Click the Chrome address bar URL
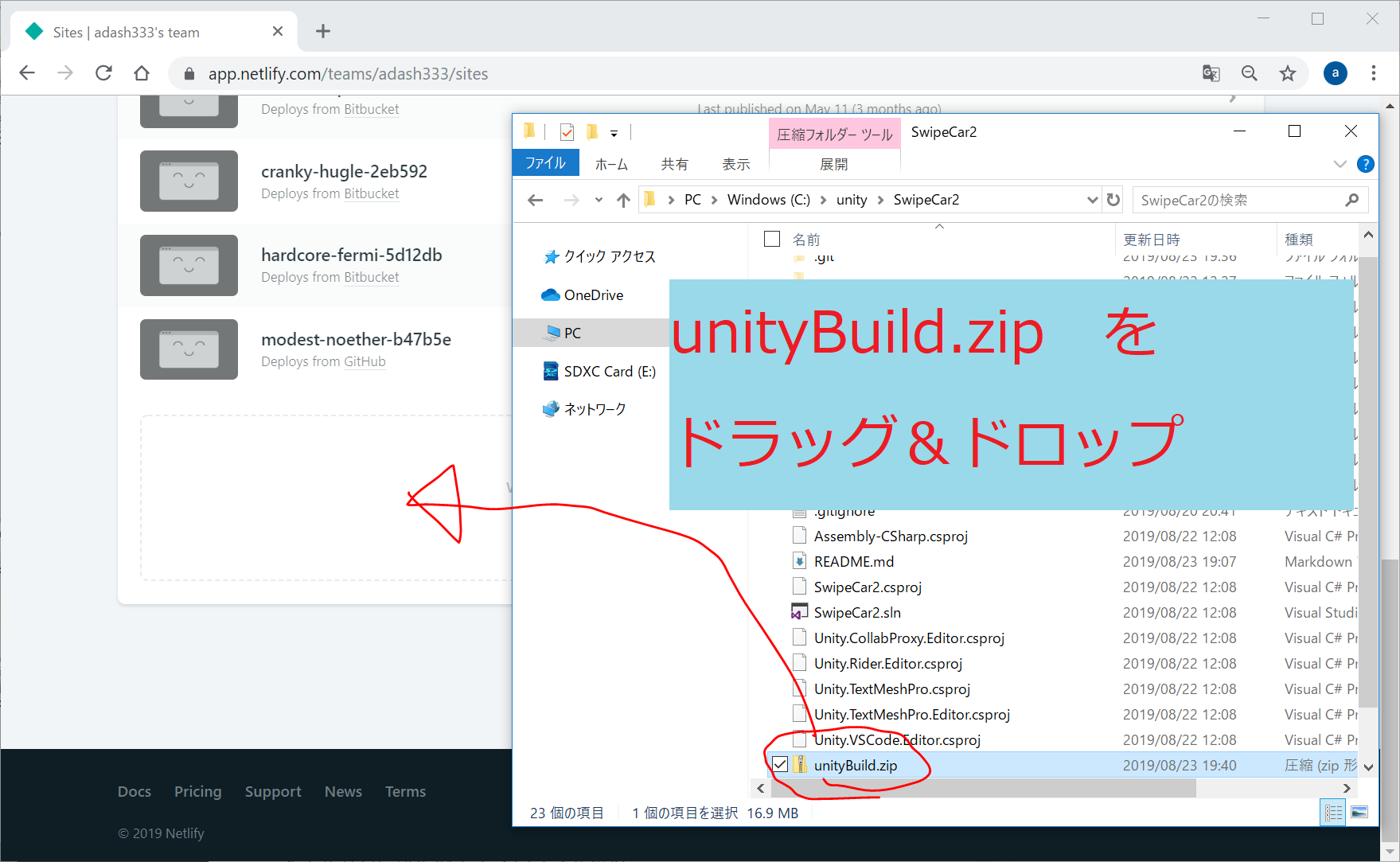Image resolution: width=1400 pixels, height=862 pixels. click(x=348, y=73)
